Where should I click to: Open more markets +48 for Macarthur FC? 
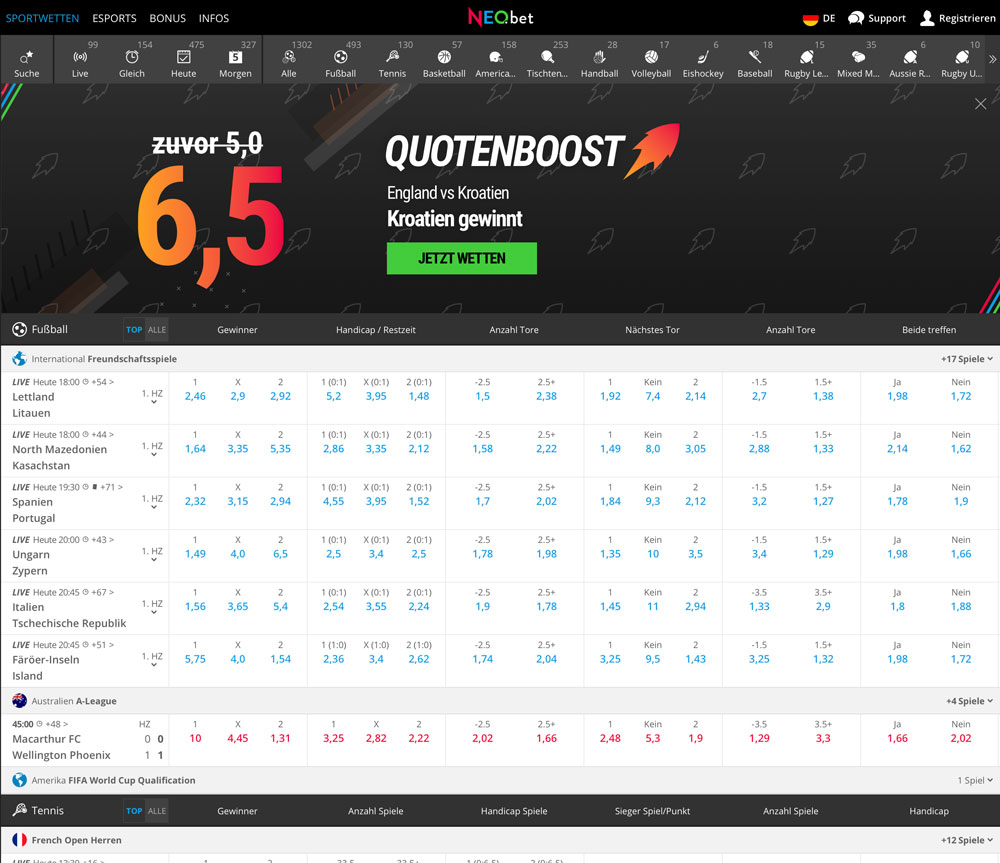57,724
